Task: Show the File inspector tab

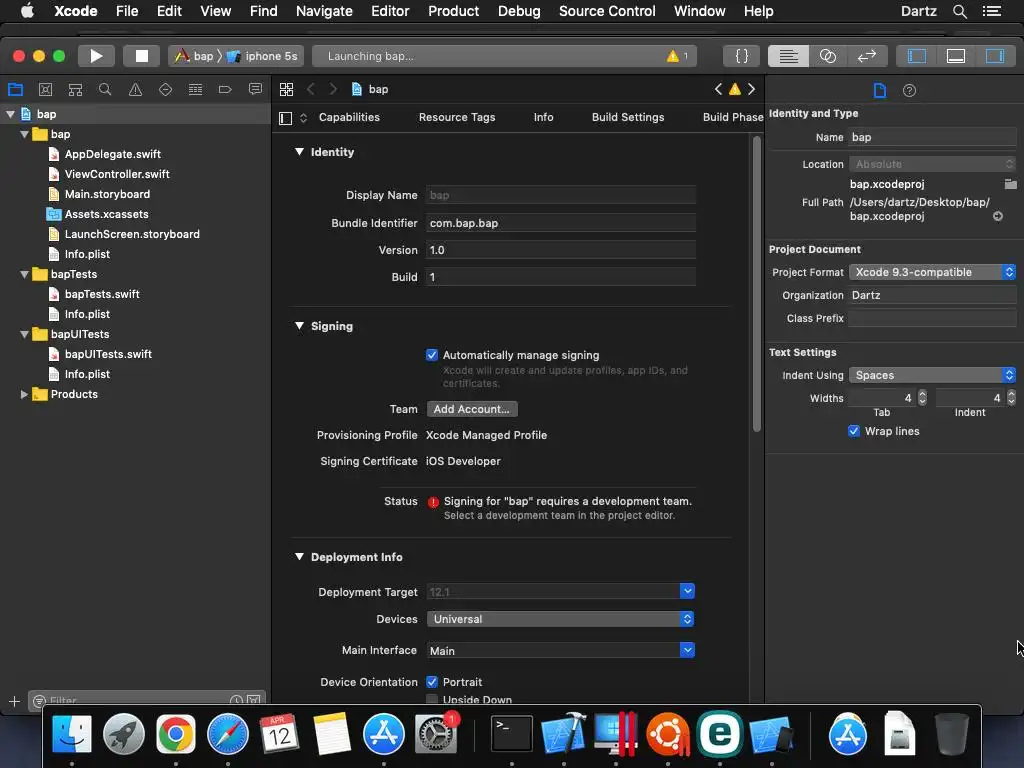Action: tap(880, 90)
